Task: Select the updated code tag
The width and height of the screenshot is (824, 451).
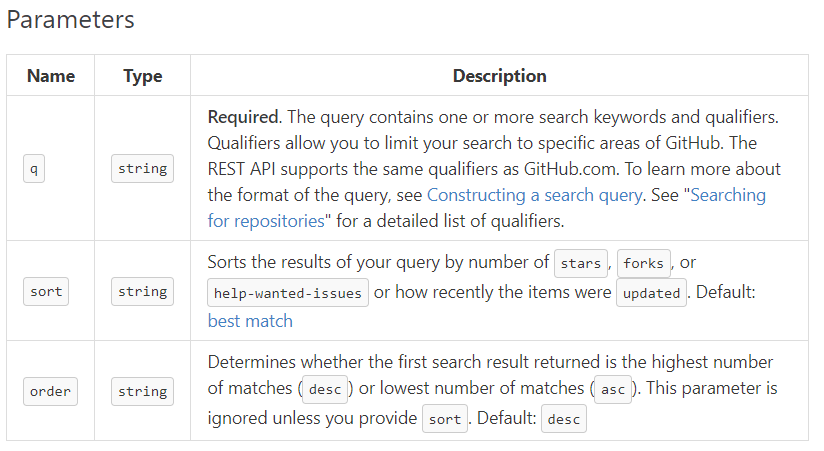Action: pos(652,293)
